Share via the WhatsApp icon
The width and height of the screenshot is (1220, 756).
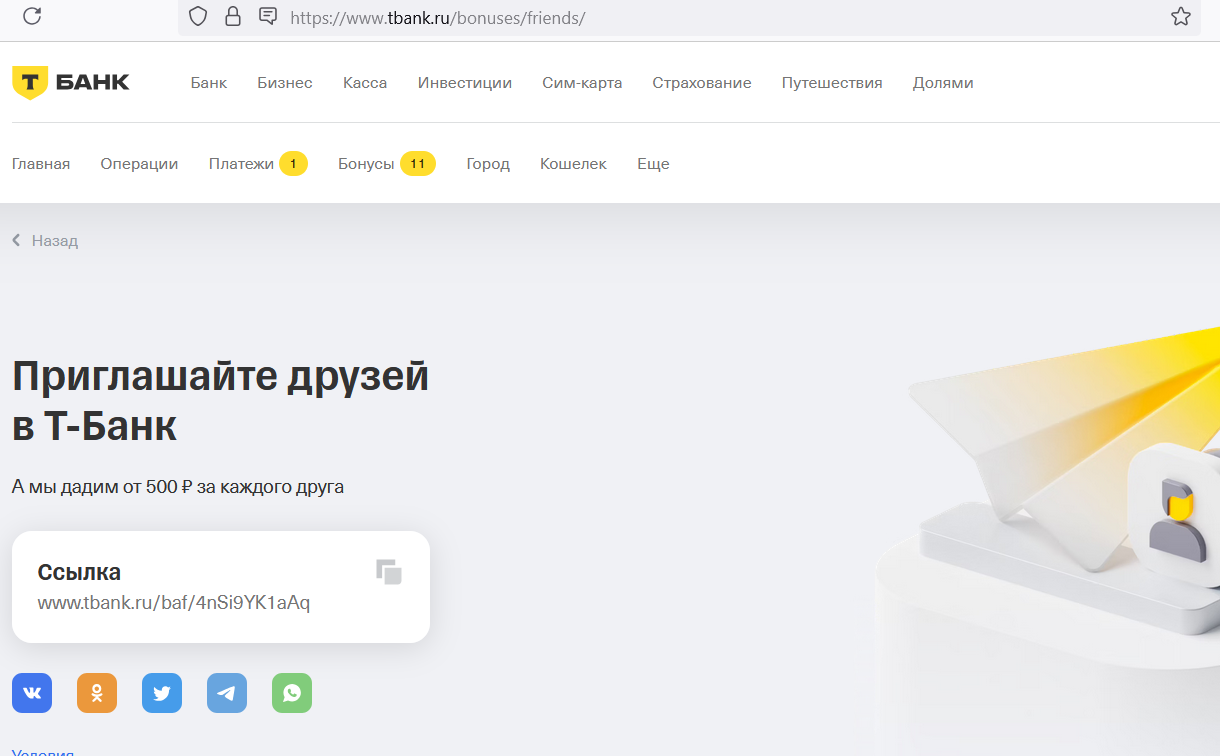292,693
